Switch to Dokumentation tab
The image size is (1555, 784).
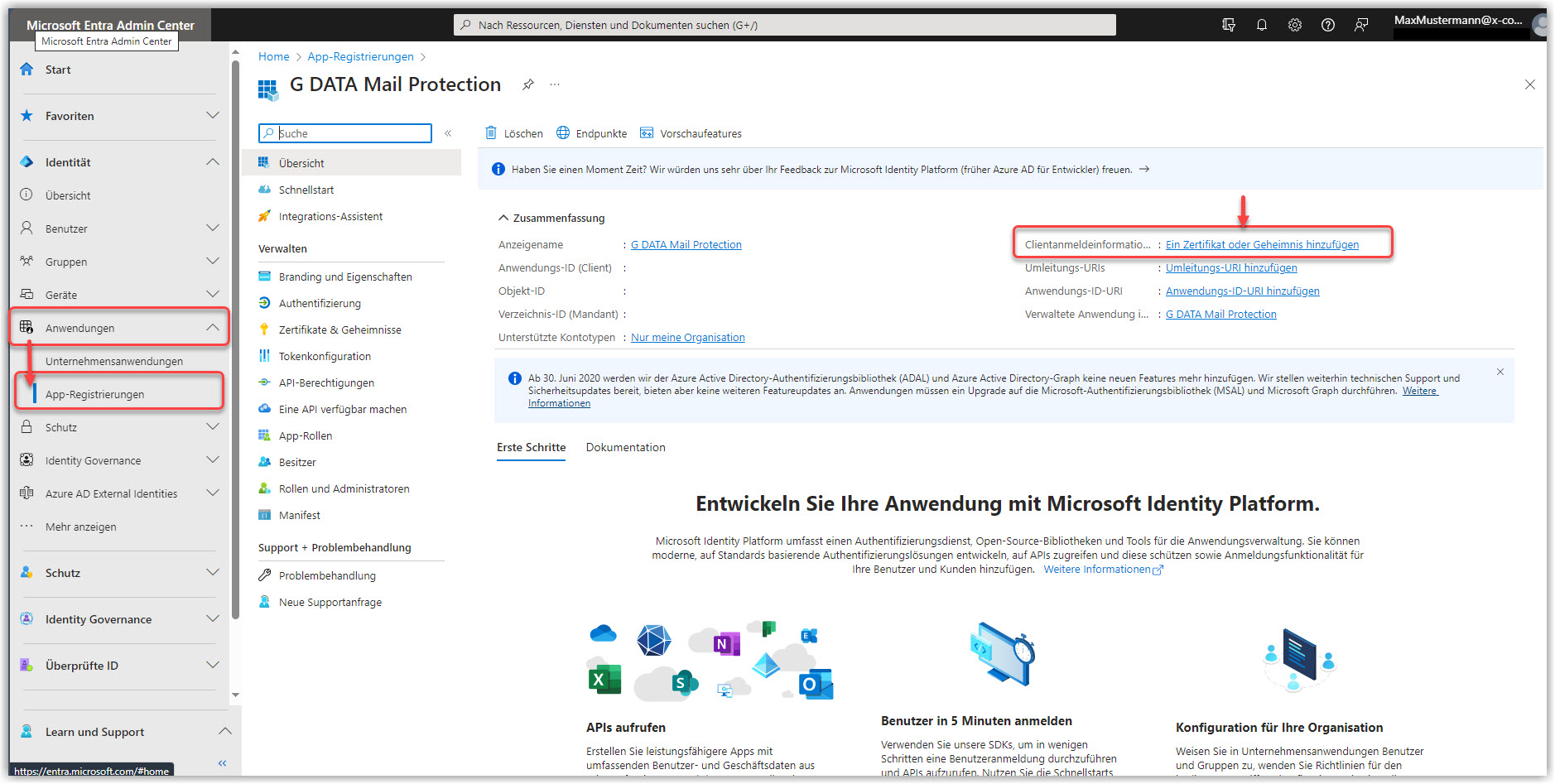click(x=625, y=447)
